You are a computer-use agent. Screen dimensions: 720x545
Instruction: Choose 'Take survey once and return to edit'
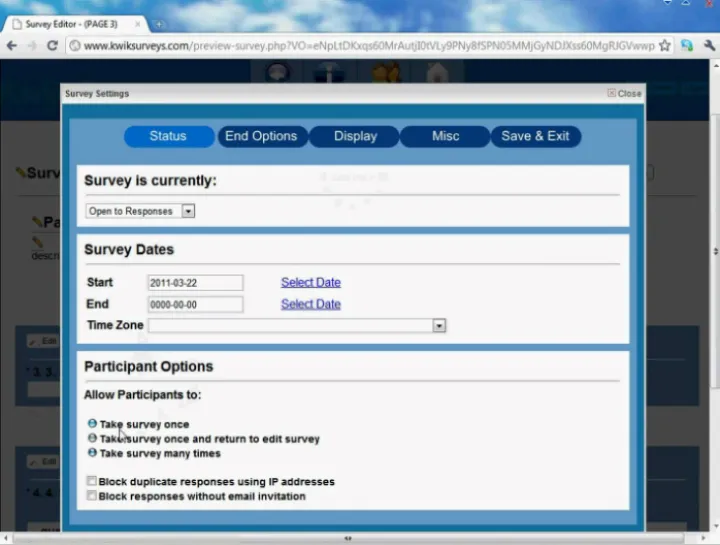[93, 438]
